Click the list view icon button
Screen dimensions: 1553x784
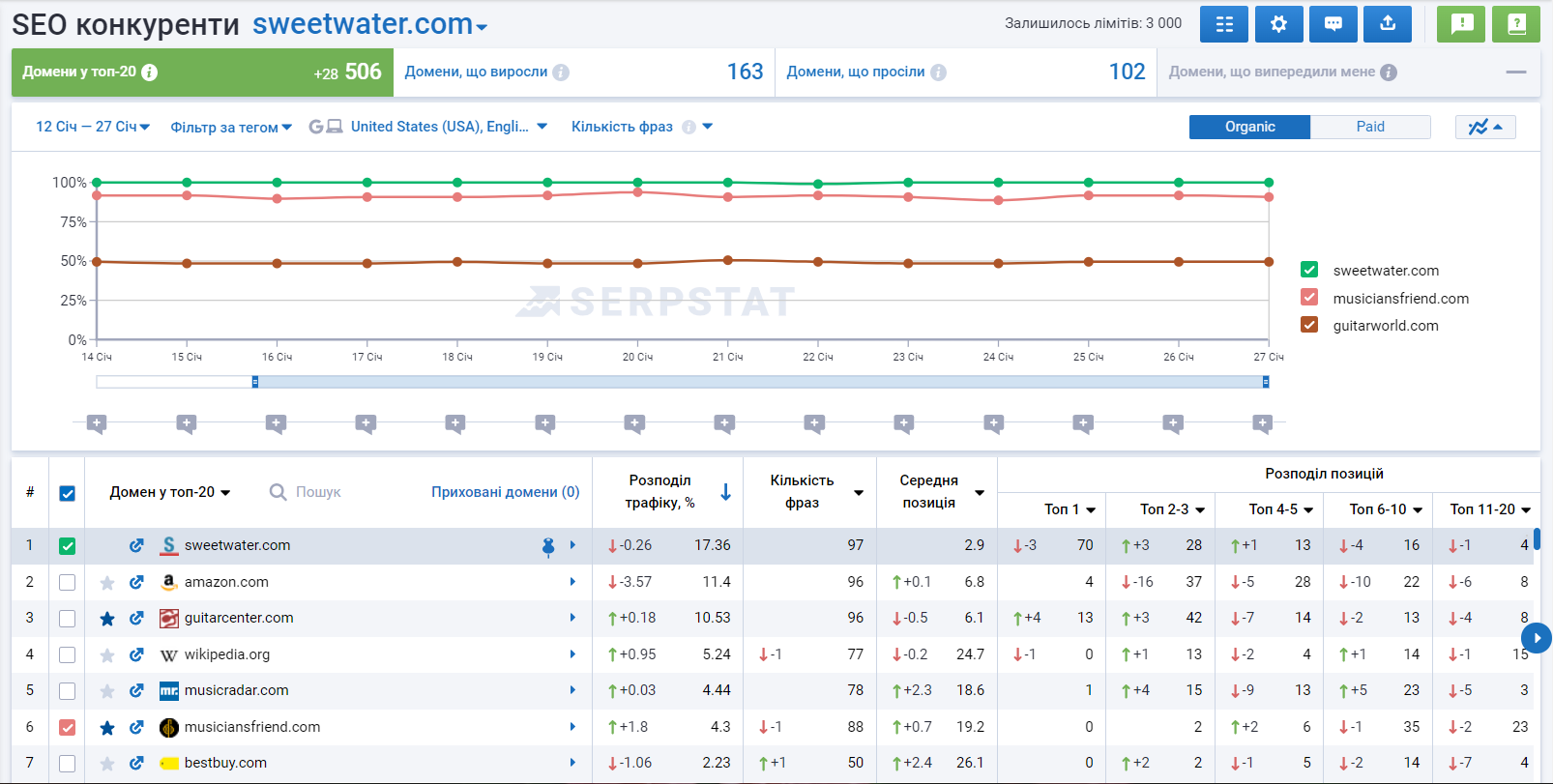pos(1223,24)
